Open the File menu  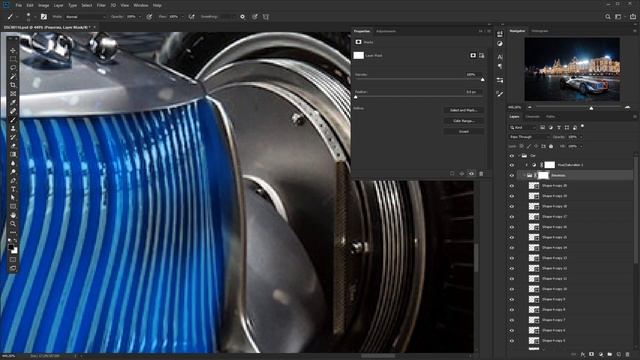coord(19,5)
